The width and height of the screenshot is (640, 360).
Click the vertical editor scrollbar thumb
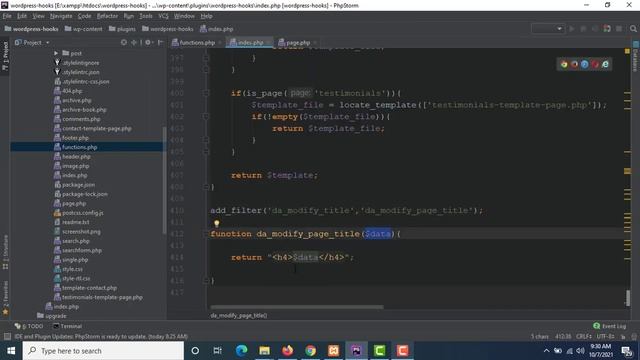(x=628, y=298)
